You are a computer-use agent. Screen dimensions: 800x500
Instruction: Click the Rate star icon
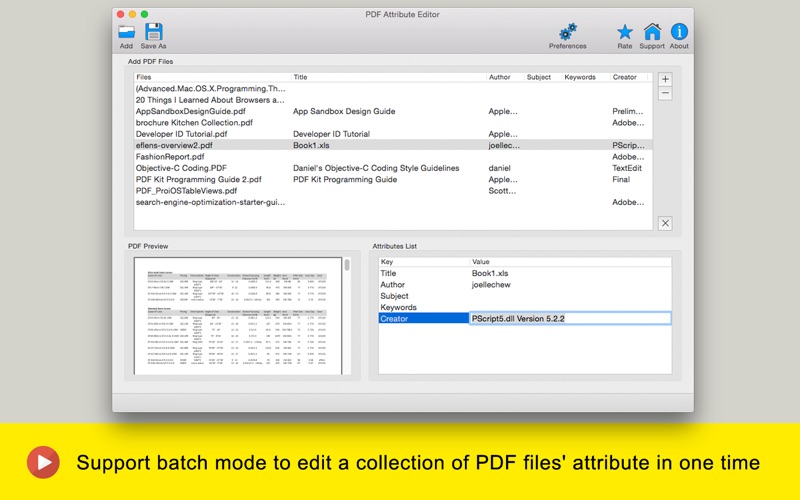(624, 32)
